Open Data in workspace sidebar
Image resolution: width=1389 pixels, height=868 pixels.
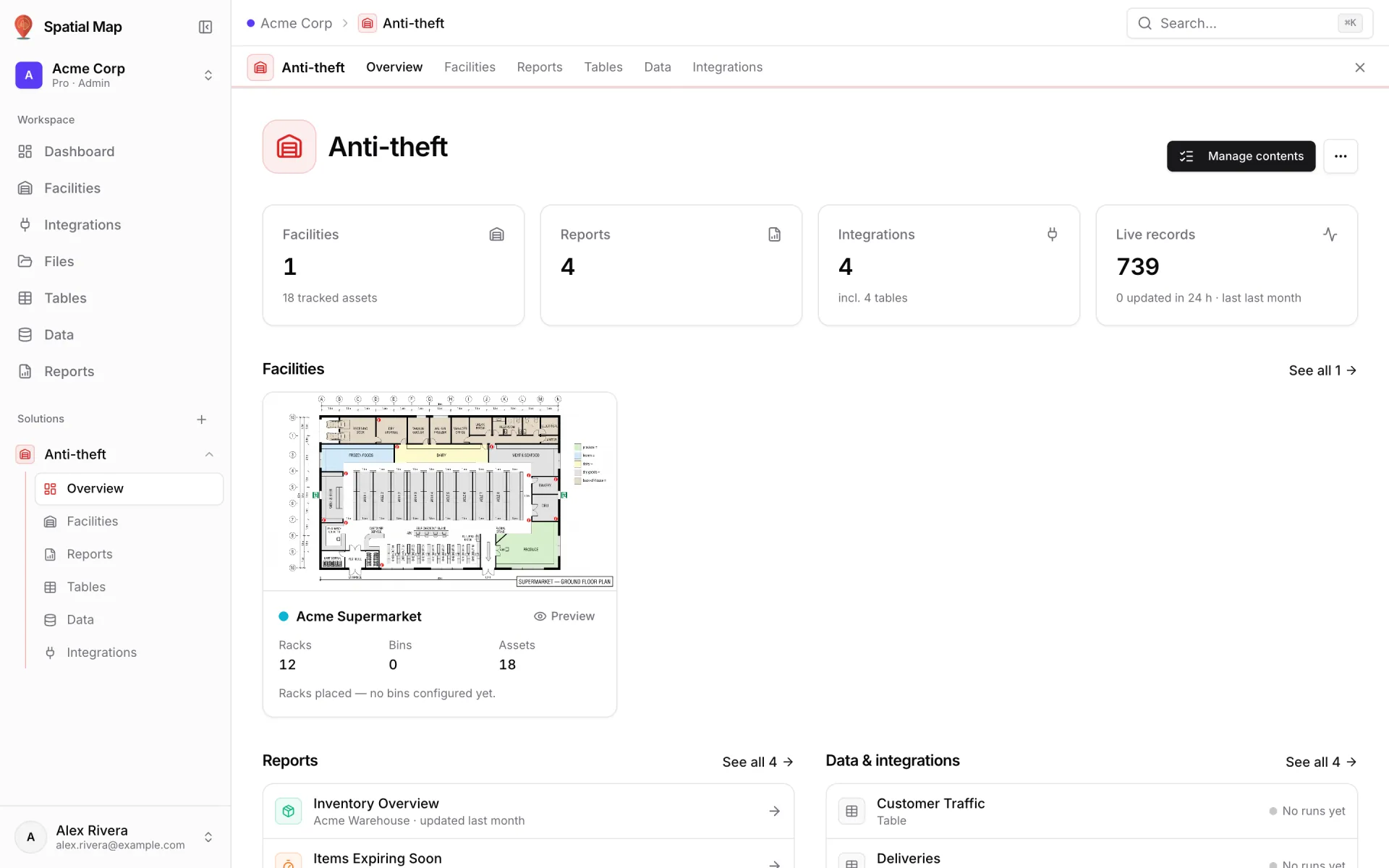(116, 334)
